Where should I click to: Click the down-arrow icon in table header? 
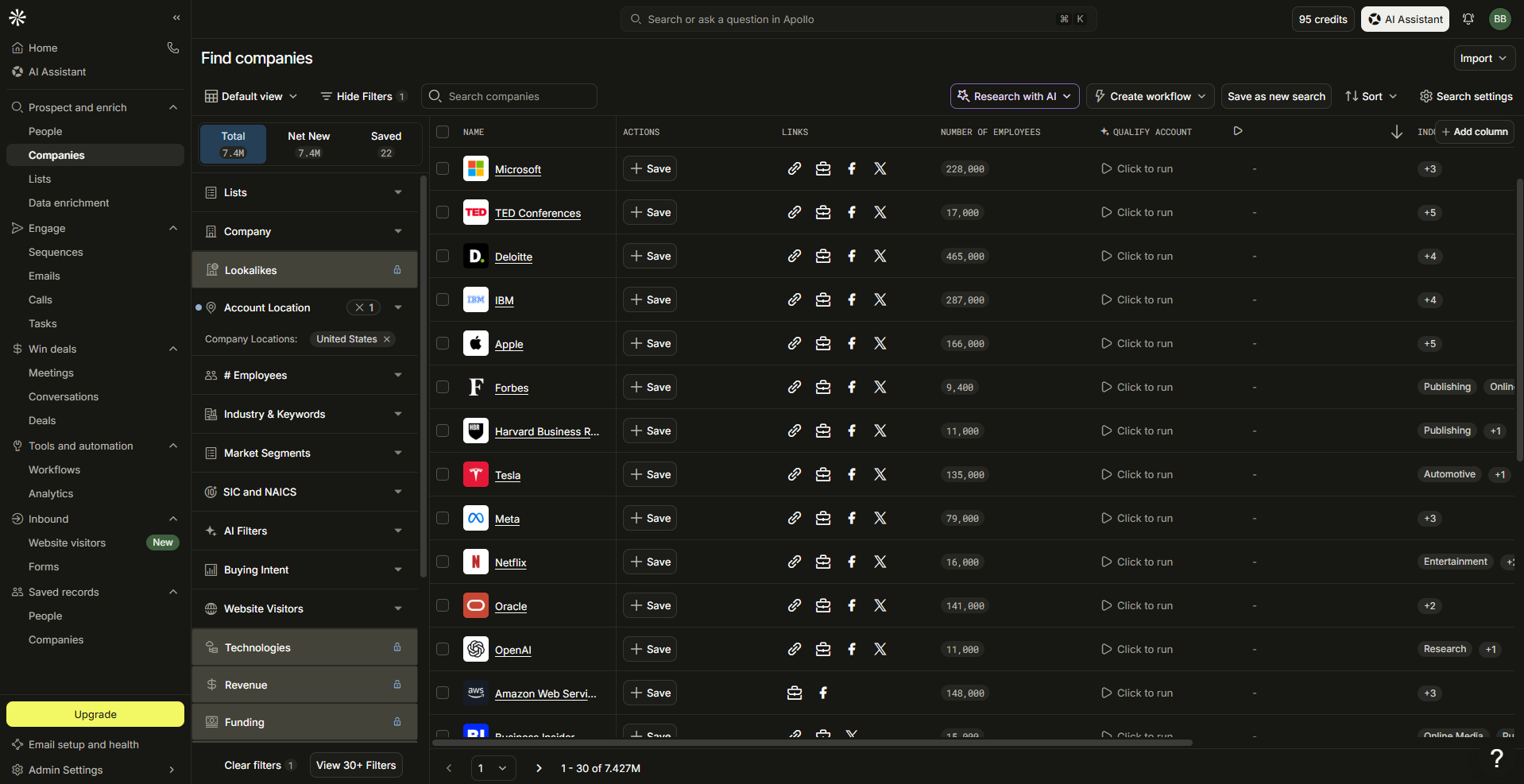click(1396, 132)
